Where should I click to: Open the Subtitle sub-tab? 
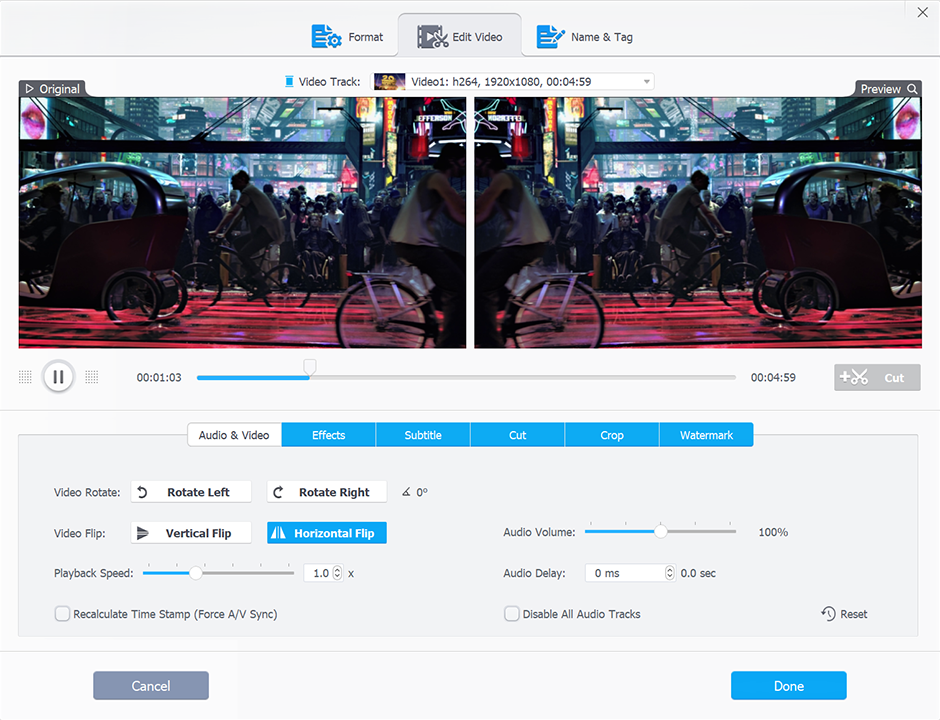(x=423, y=435)
